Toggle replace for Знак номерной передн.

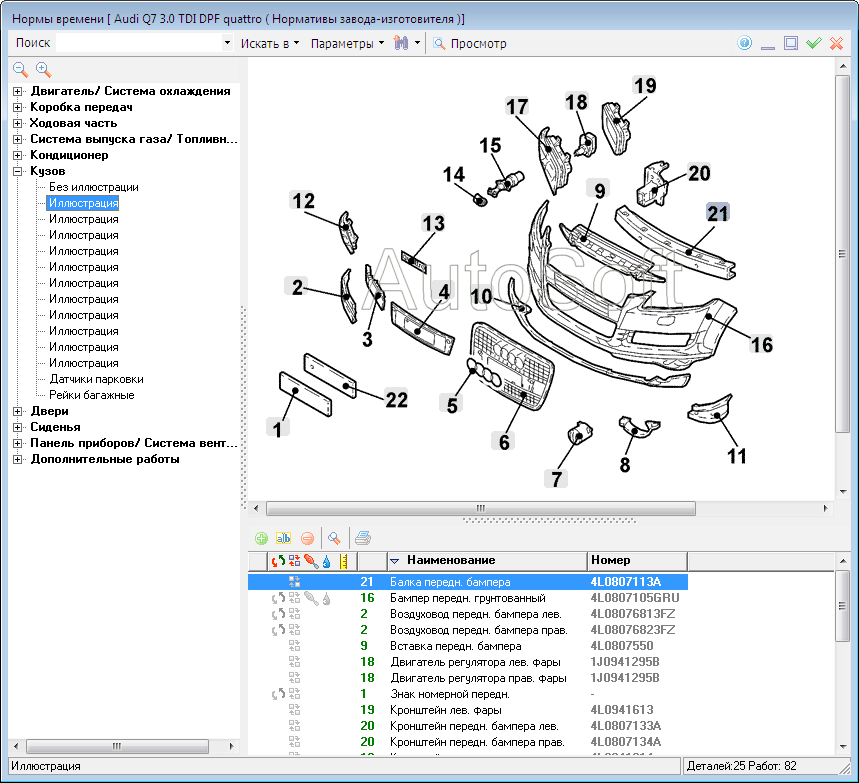pos(278,694)
